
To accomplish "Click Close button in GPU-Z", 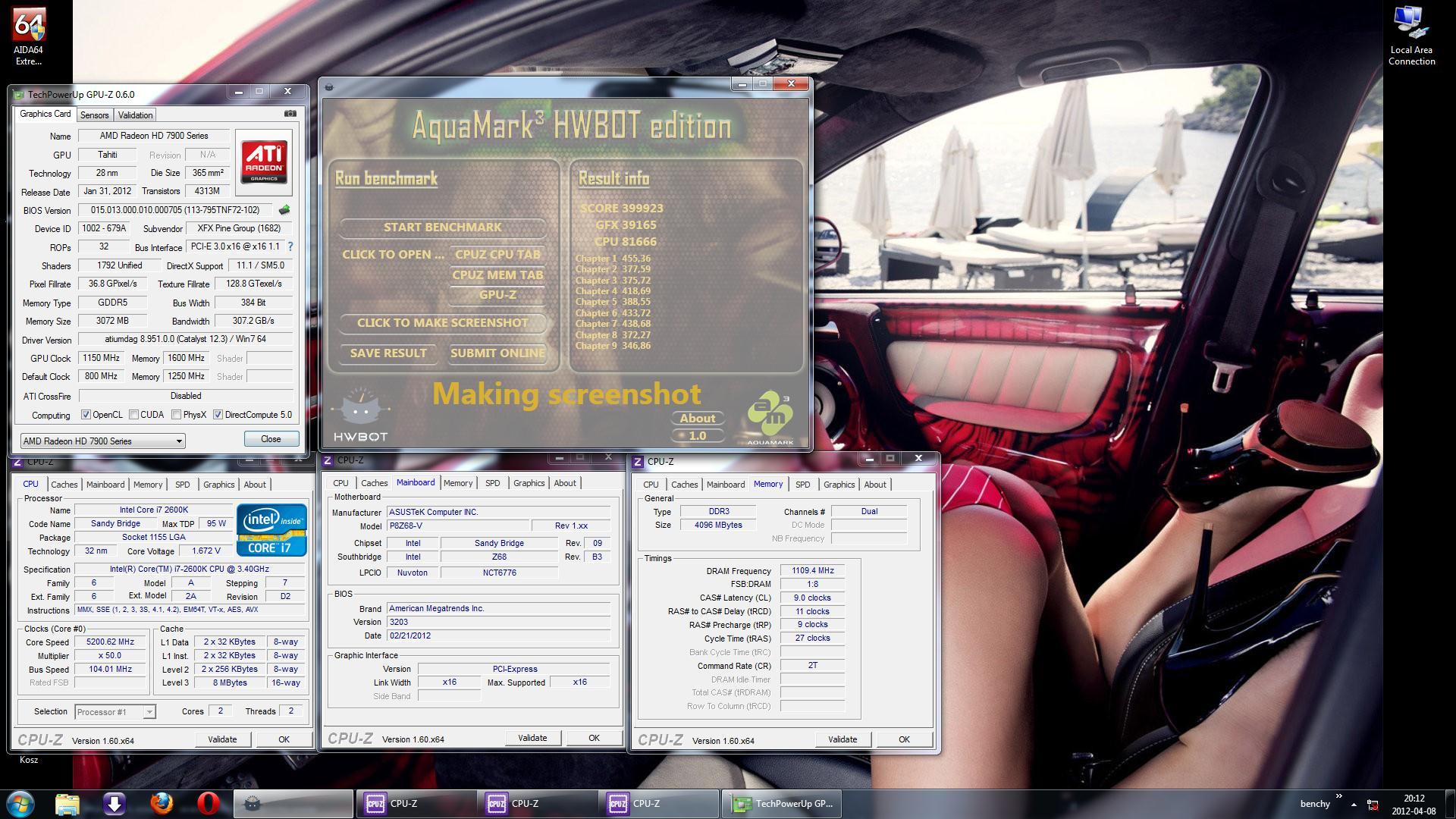I will pyautogui.click(x=271, y=439).
